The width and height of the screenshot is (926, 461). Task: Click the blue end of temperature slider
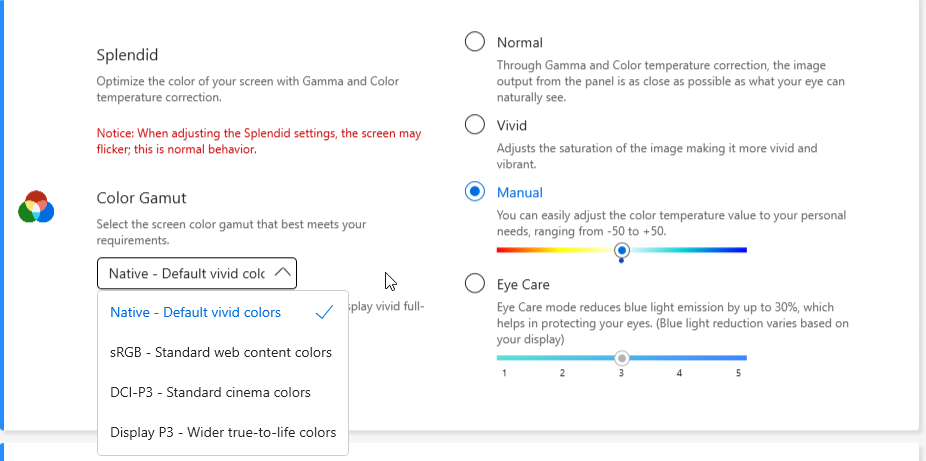[743, 249]
